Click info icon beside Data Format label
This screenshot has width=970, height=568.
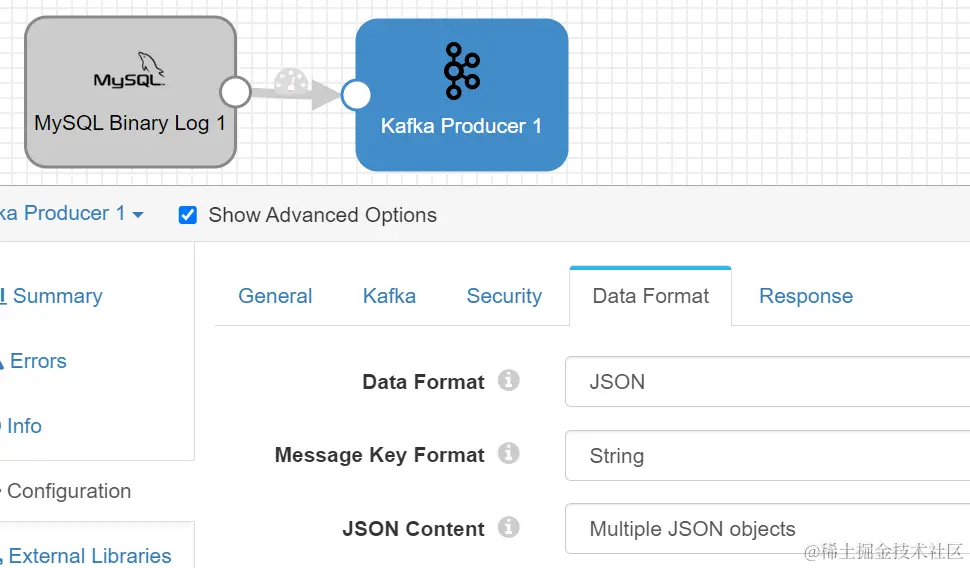tap(509, 380)
